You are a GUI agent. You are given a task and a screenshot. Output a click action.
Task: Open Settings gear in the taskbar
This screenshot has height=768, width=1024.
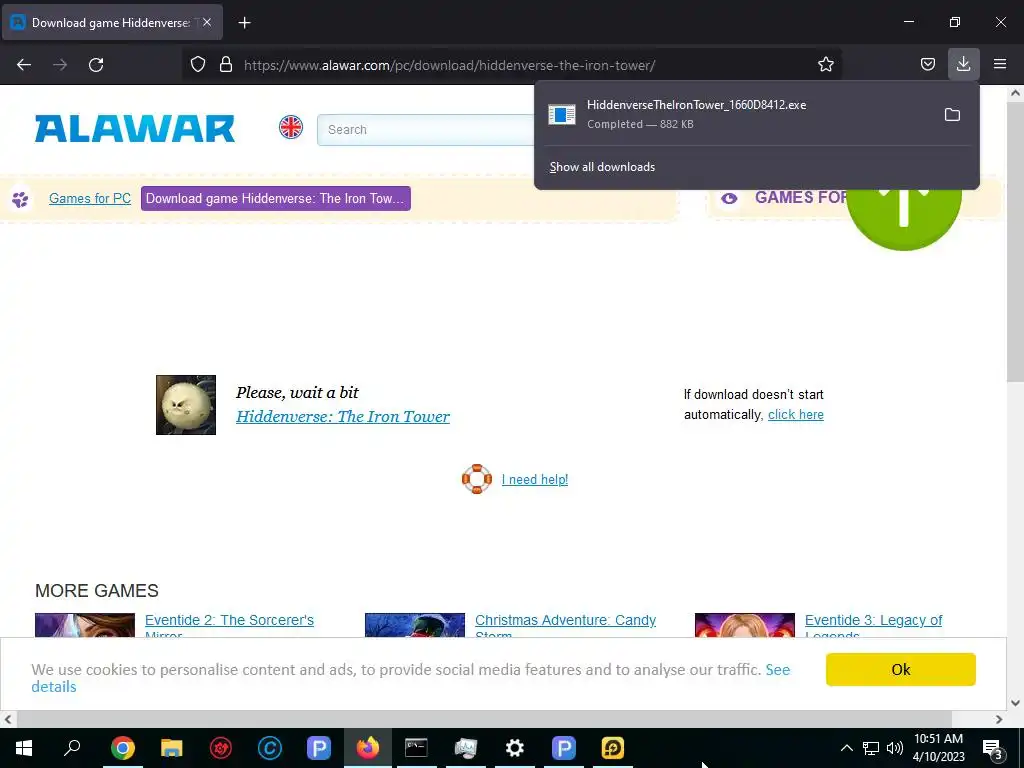coord(515,748)
